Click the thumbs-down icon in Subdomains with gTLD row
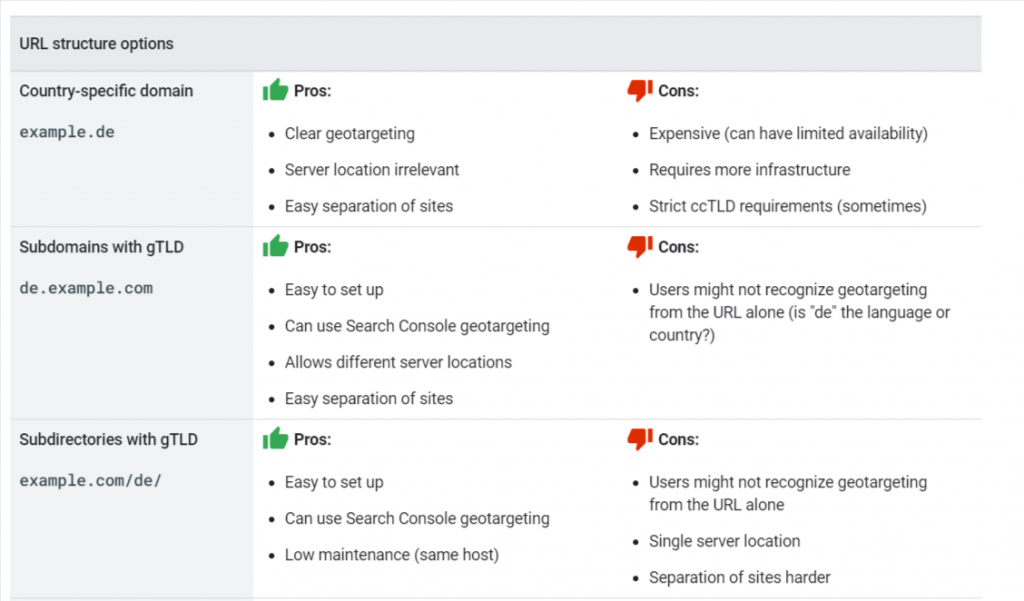 tap(639, 246)
